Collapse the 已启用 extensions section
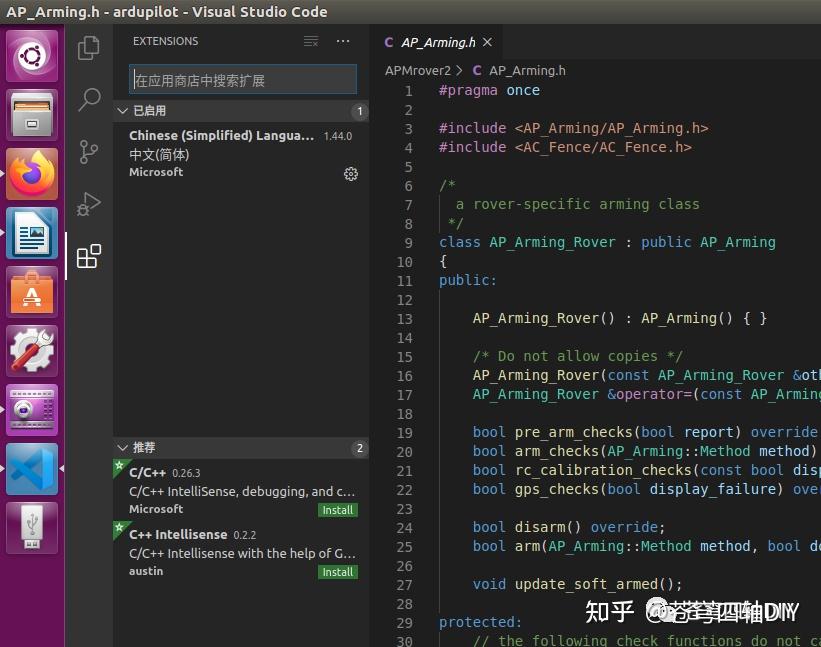The width and height of the screenshot is (821, 647). tap(241, 111)
